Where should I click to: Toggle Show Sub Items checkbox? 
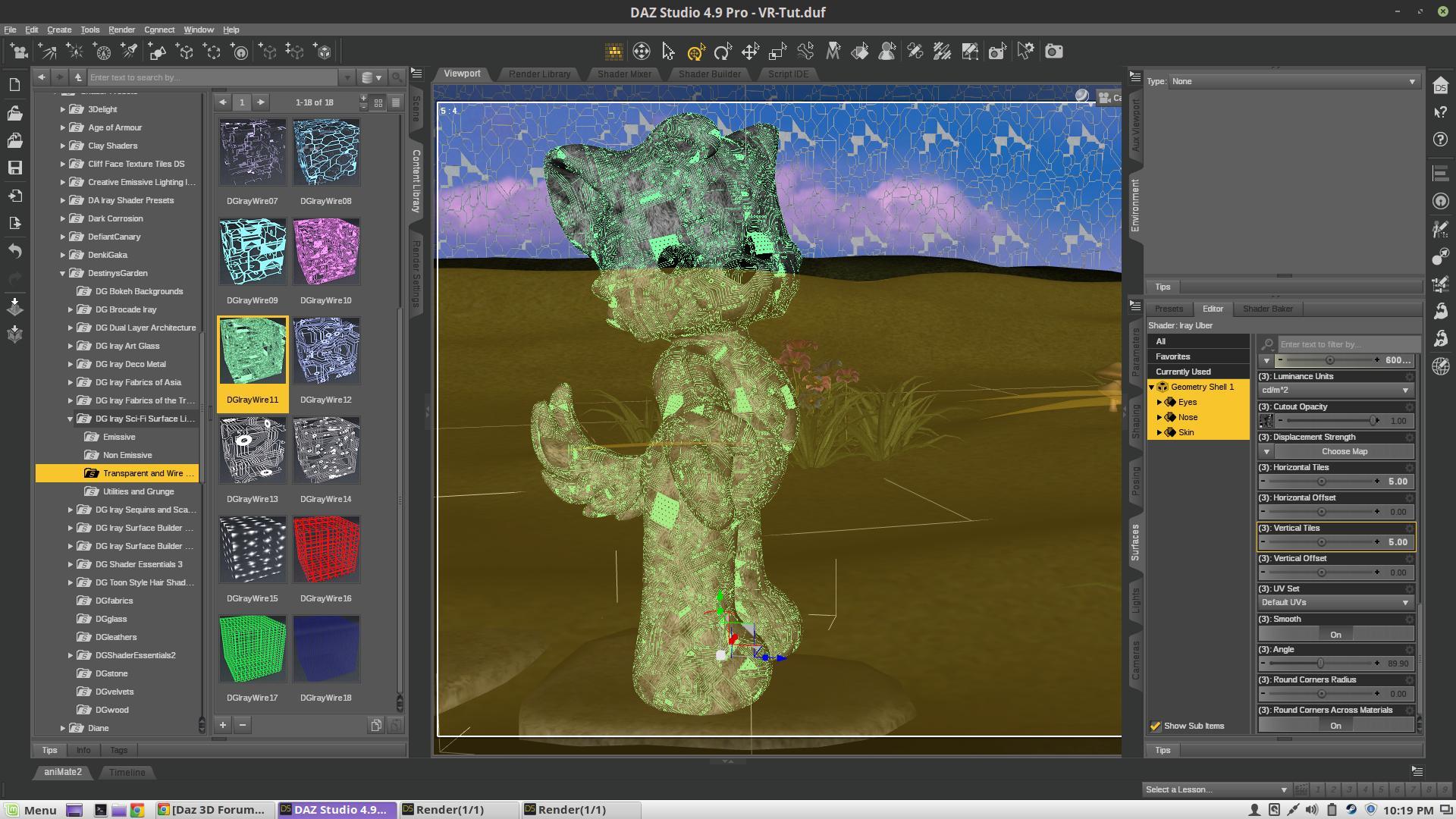(1156, 726)
